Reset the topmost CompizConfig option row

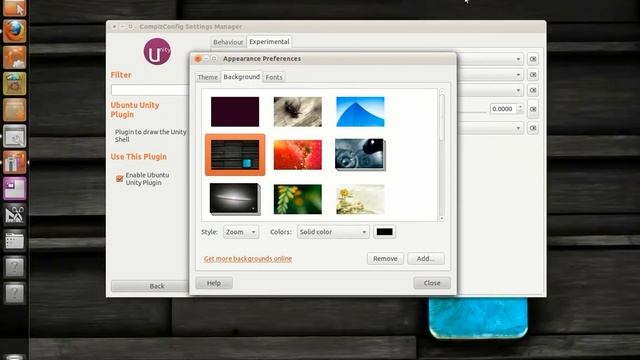[533, 59]
